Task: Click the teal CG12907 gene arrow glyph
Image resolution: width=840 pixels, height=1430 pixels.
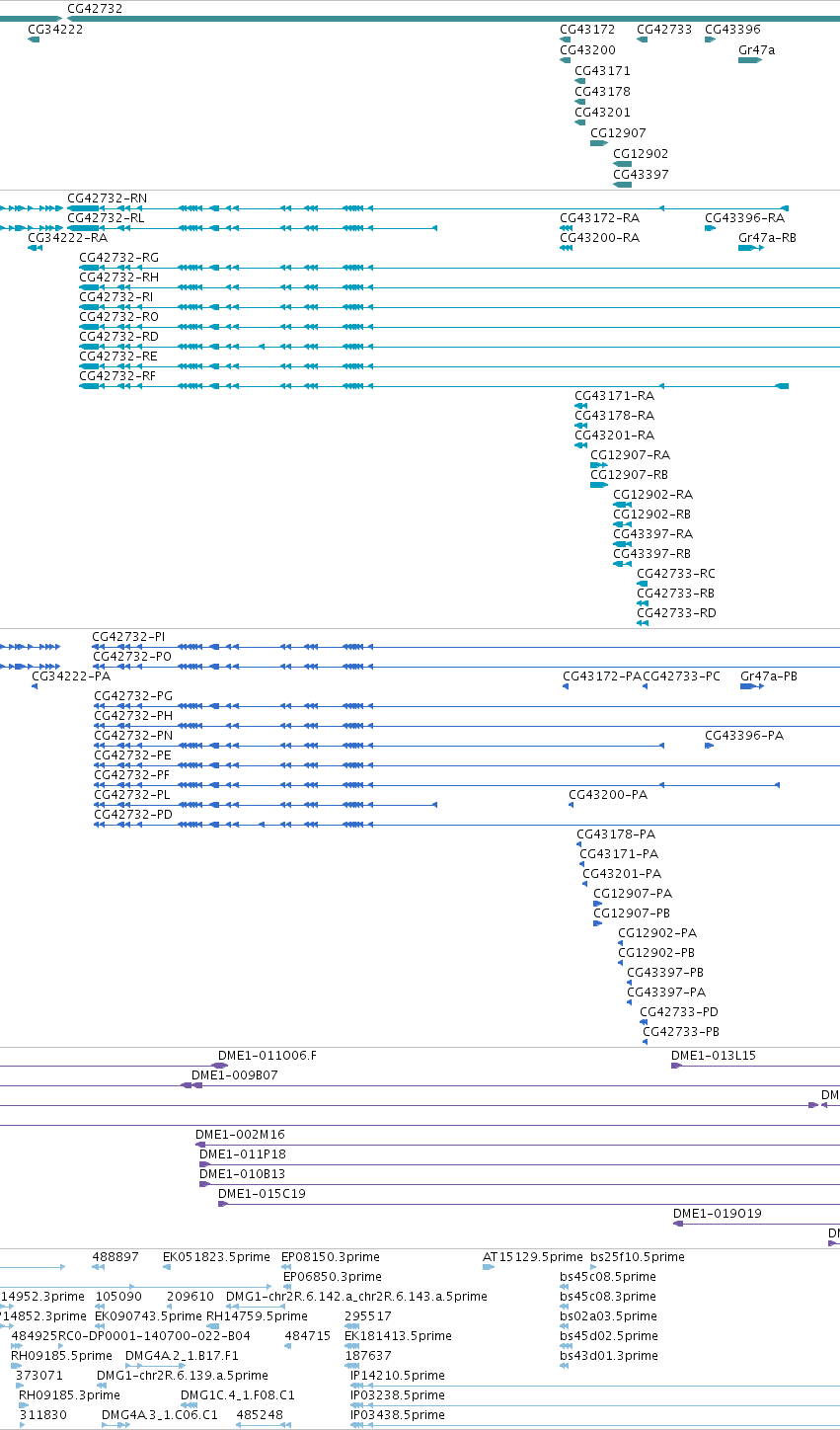Action: click(x=599, y=143)
